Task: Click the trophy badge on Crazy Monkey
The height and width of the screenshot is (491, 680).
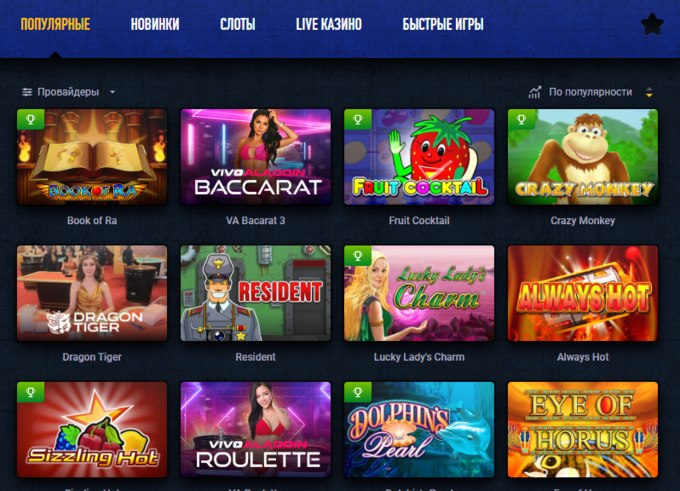Action: [x=521, y=119]
